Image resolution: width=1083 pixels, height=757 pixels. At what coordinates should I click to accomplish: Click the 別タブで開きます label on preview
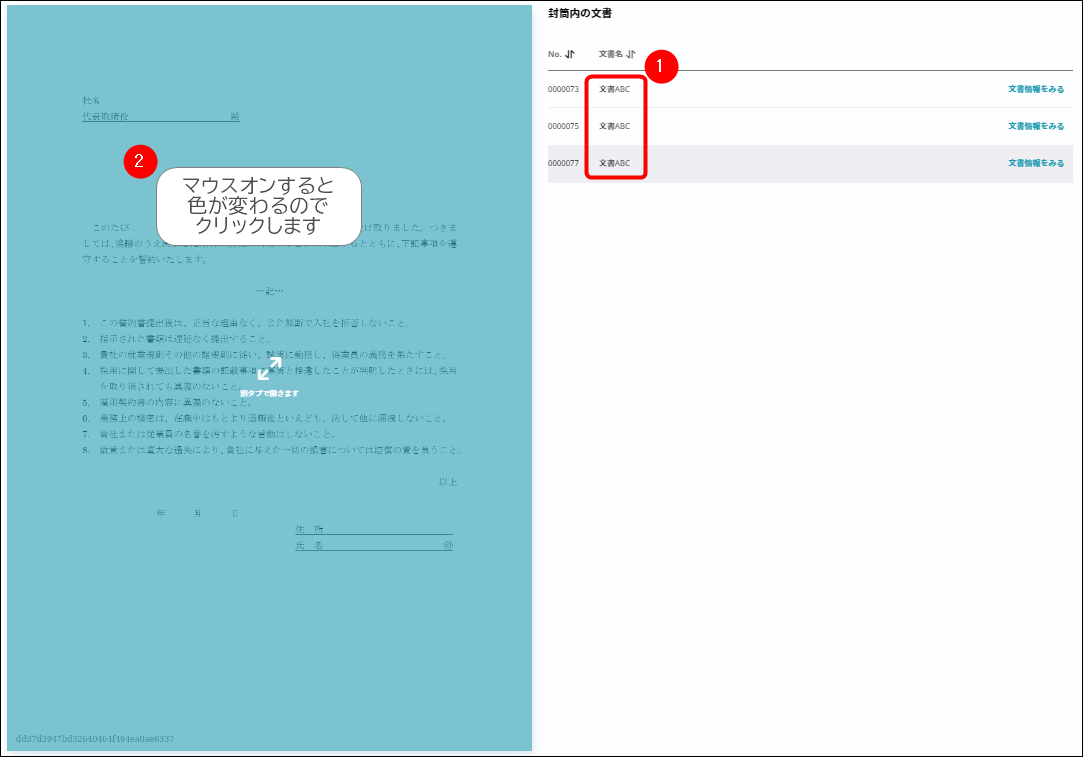(269, 393)
